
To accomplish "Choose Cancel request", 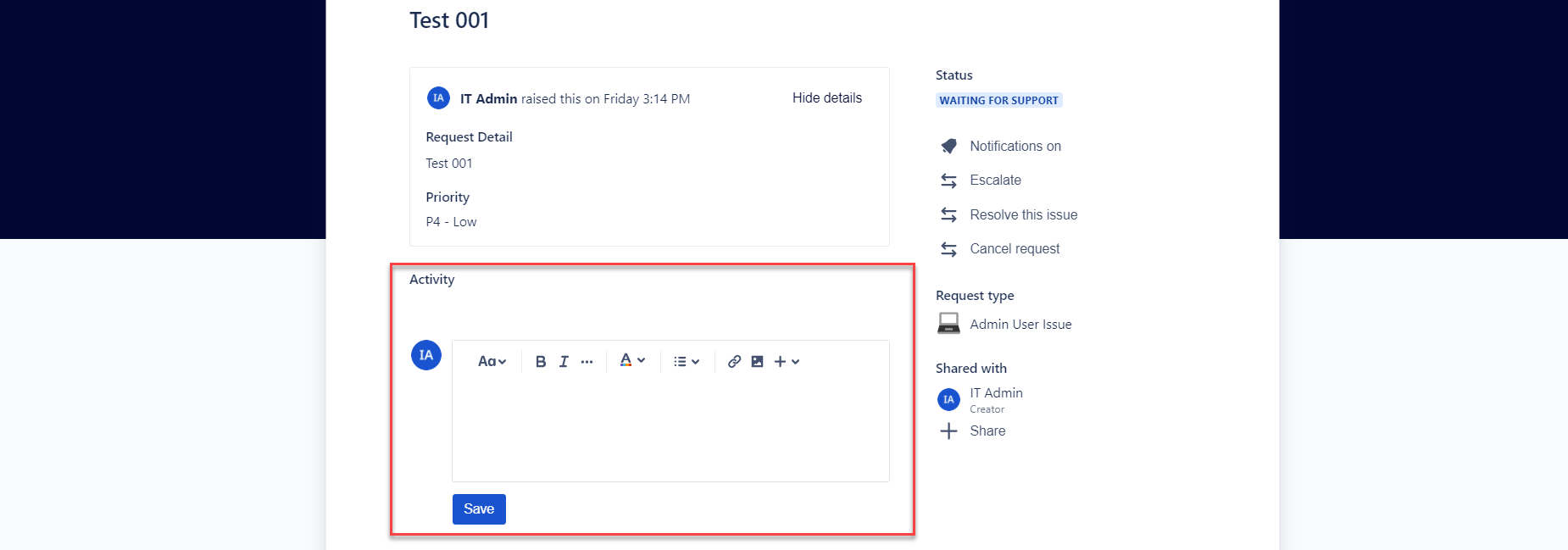I will 1015,249.
